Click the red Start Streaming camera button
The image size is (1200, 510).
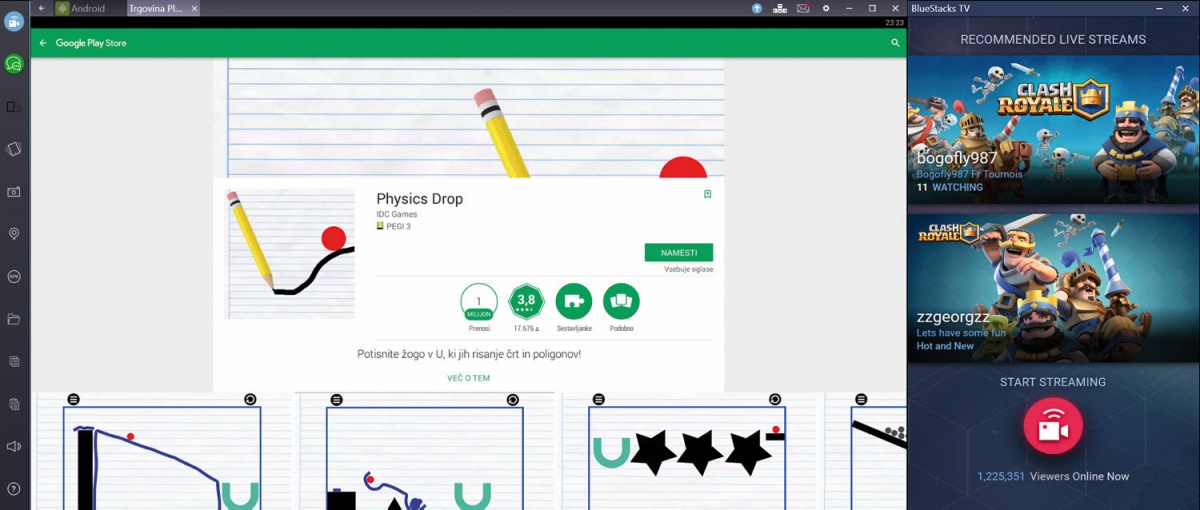point(1053,427)
